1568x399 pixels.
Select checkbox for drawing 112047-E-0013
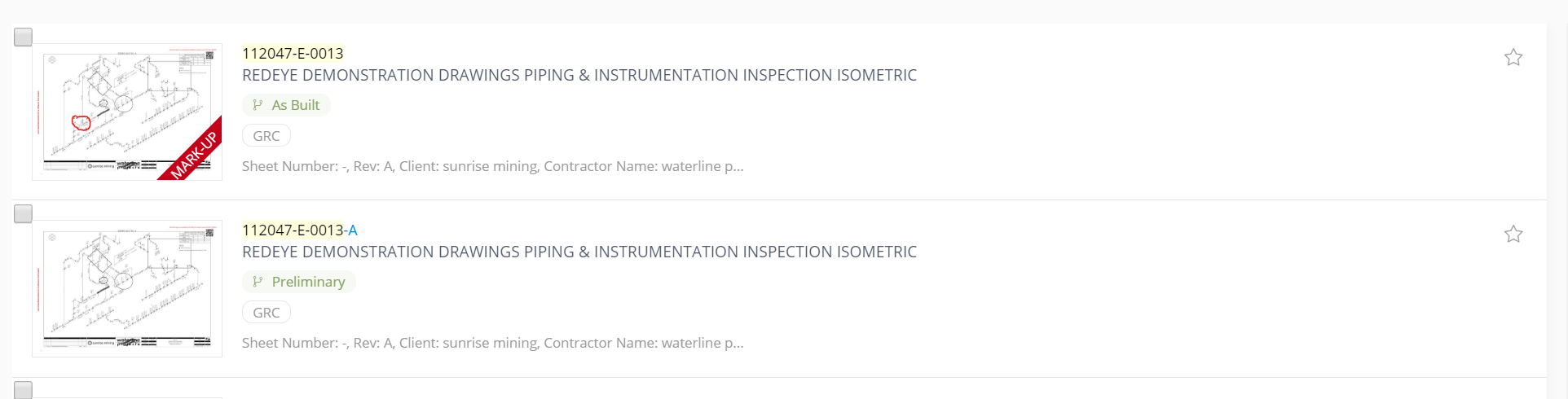(24, 37)
